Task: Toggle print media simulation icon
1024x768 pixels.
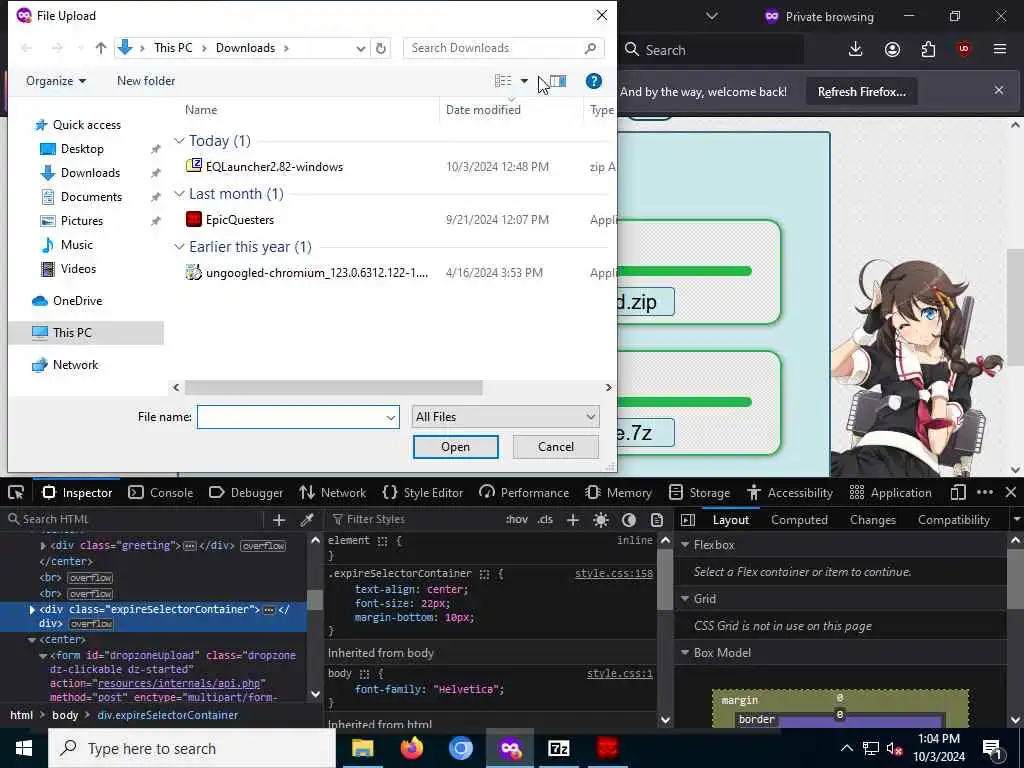Action: (x=657, y=519)
